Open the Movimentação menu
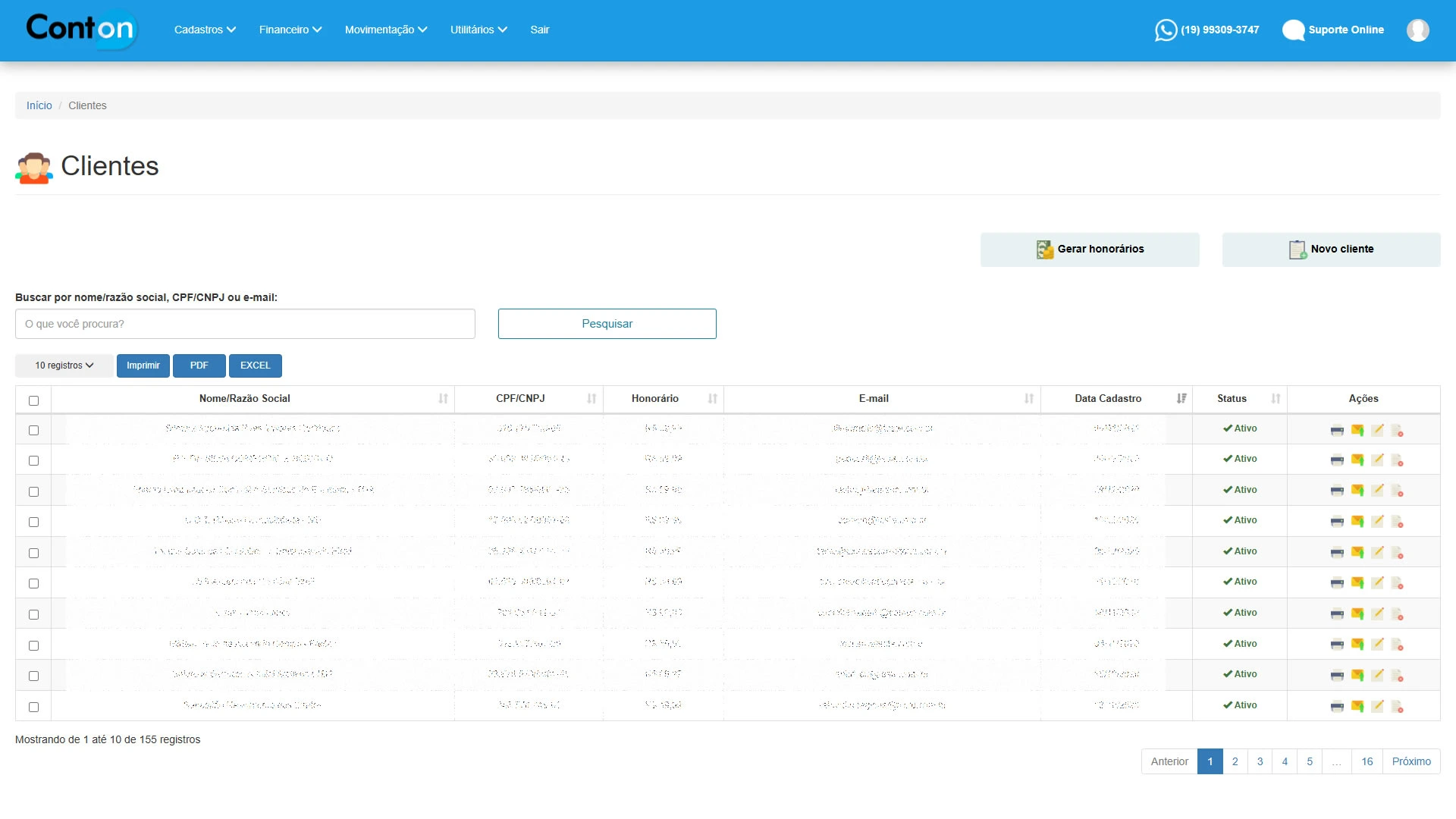Screen dimensions: 1456x819 coord(385,30)
